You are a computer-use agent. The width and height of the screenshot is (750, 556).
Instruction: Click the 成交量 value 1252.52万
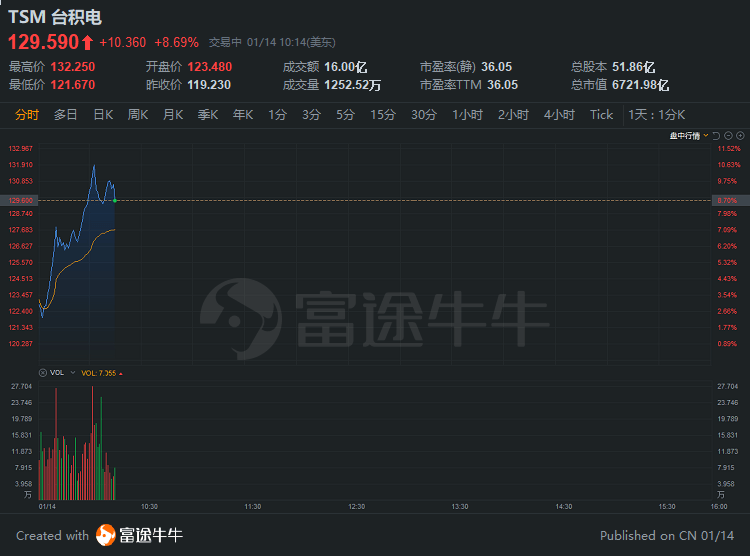tap(353, 85)
